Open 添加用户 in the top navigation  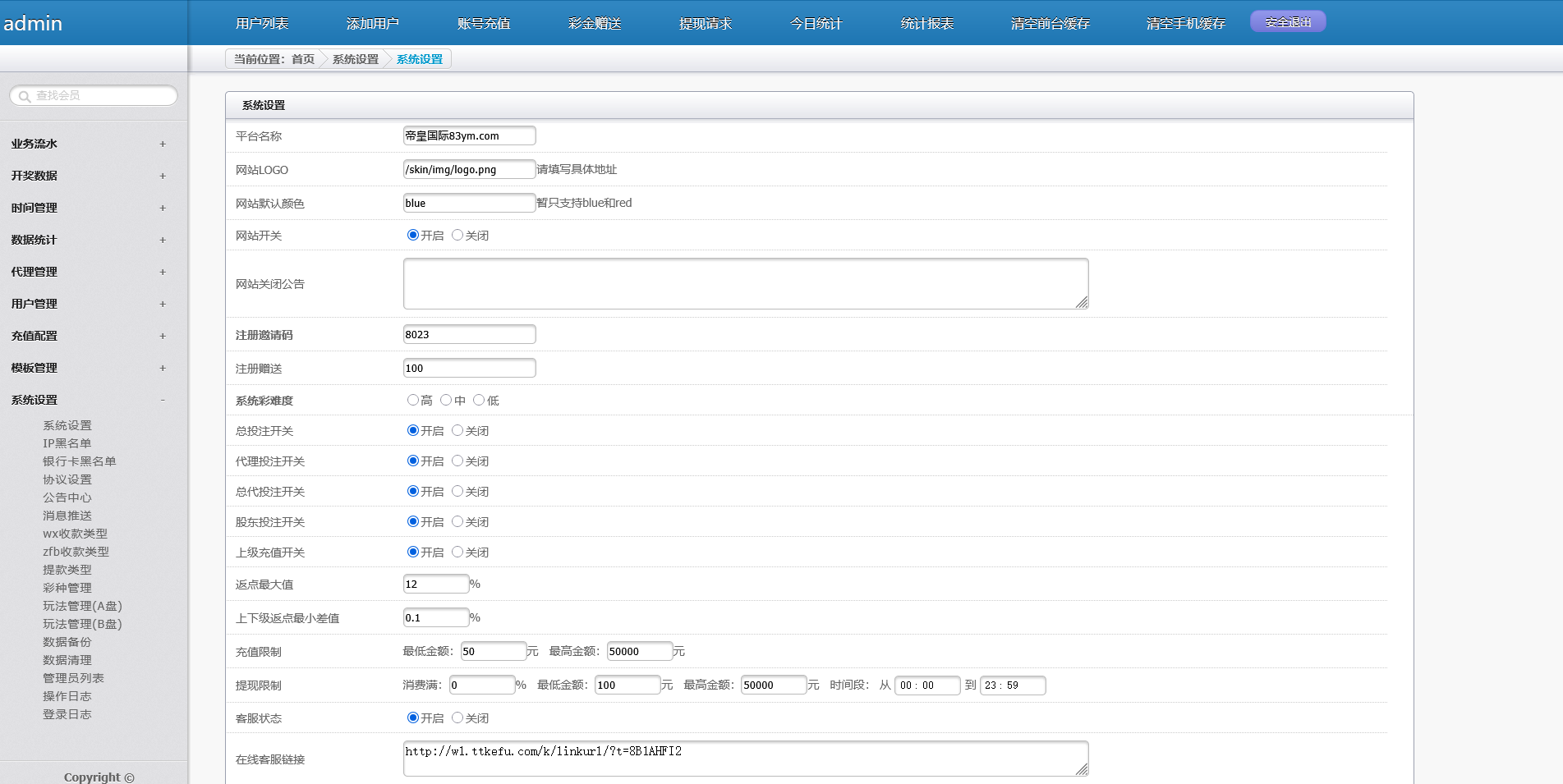pos(373,23)
